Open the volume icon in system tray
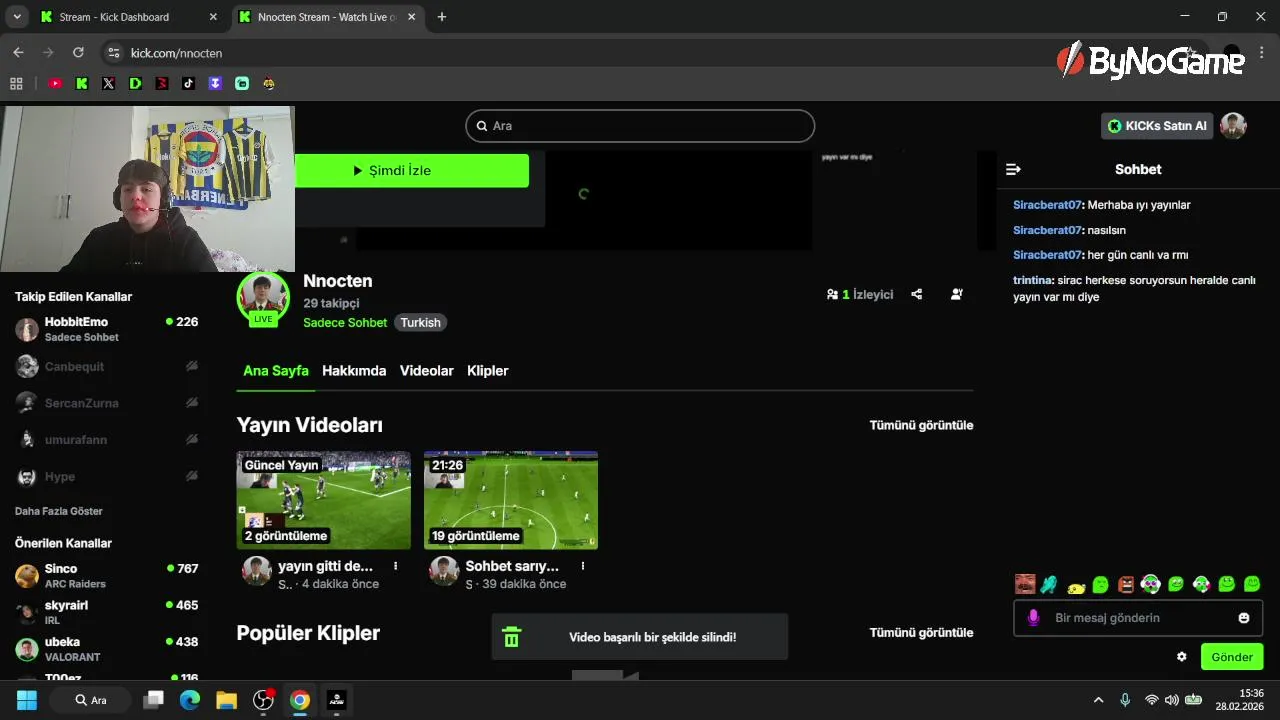 [1172, 700]
